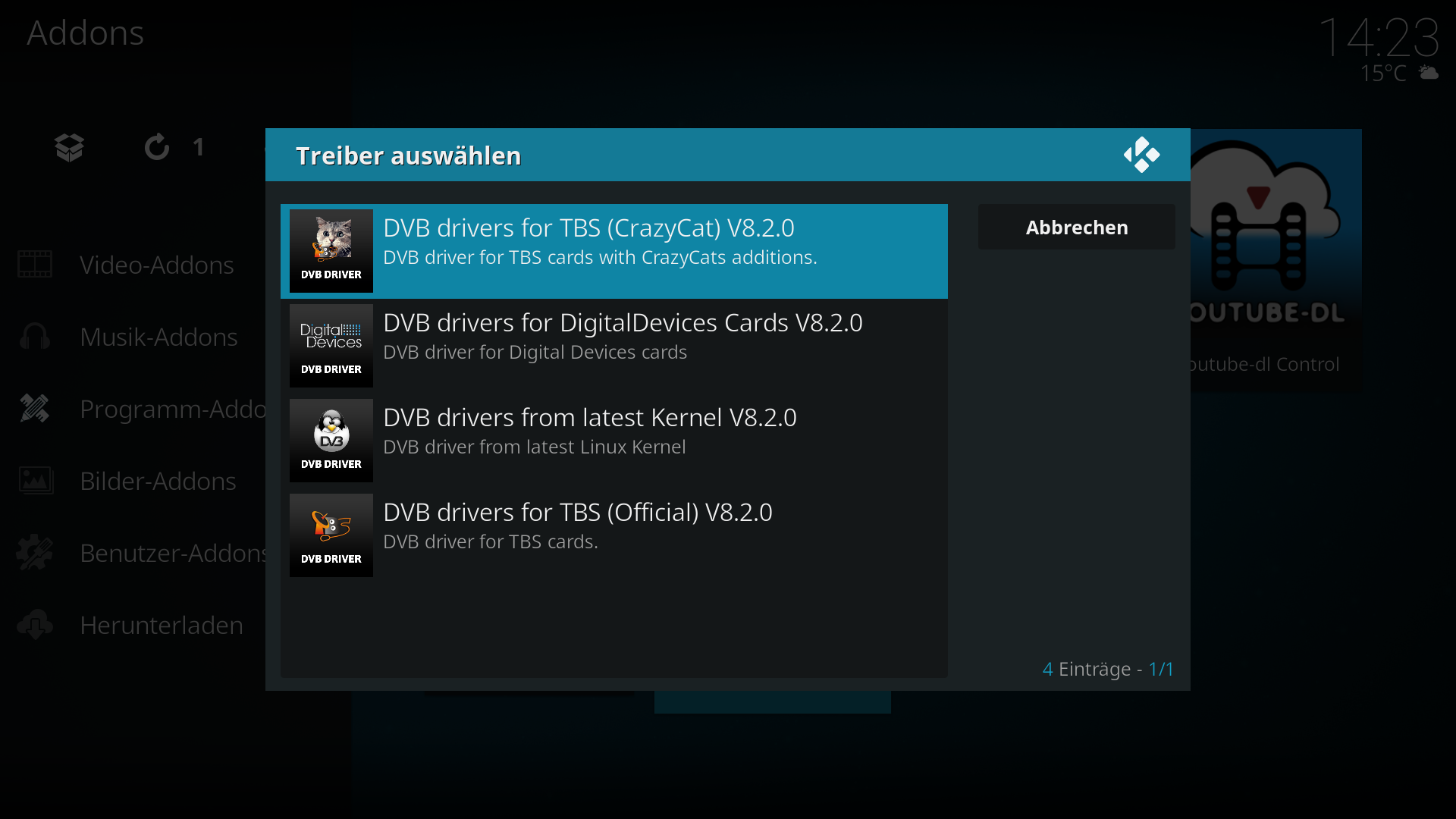
Task: Select DVB drivers for DigitalDevices Cards V8.2.0
Action: click(x=614, y=346)
